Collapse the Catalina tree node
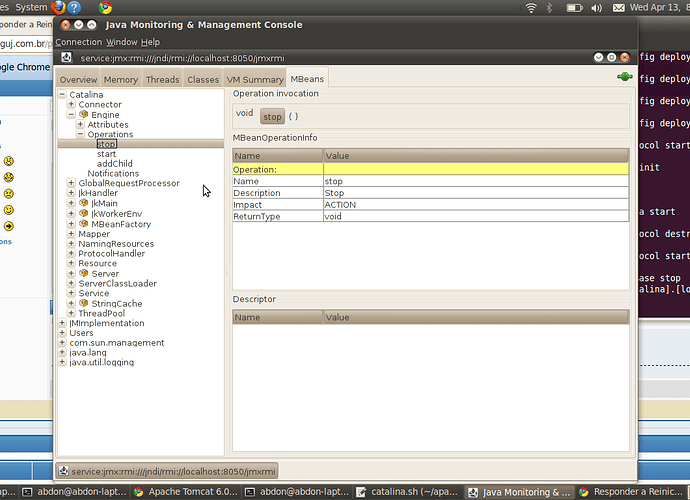 [62, 94]
